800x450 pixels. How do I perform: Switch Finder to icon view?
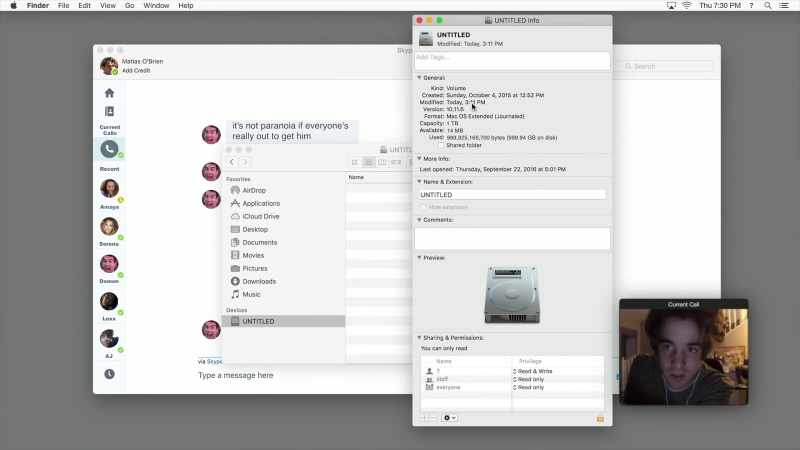[355, 162]
